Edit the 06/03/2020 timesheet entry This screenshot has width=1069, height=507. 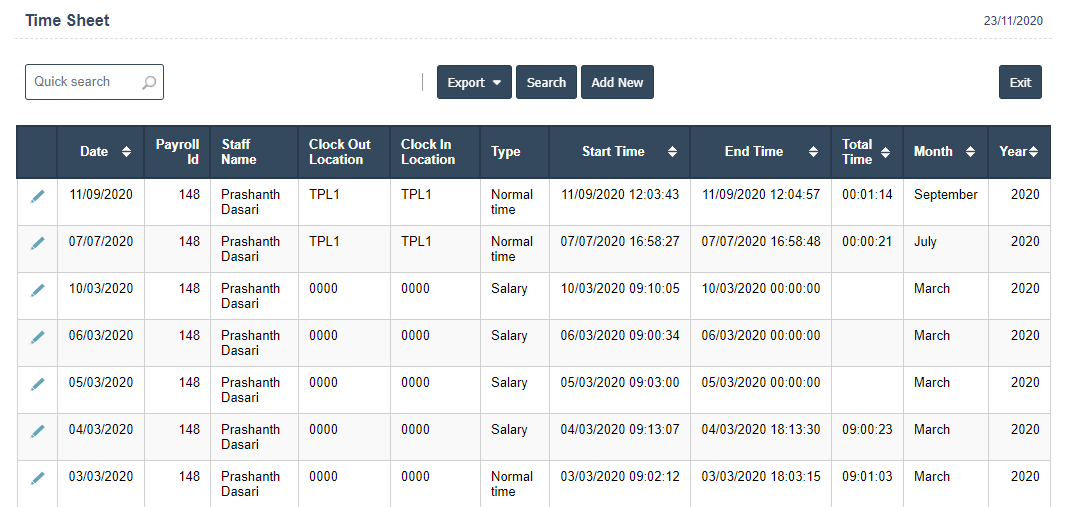(37, 337)
